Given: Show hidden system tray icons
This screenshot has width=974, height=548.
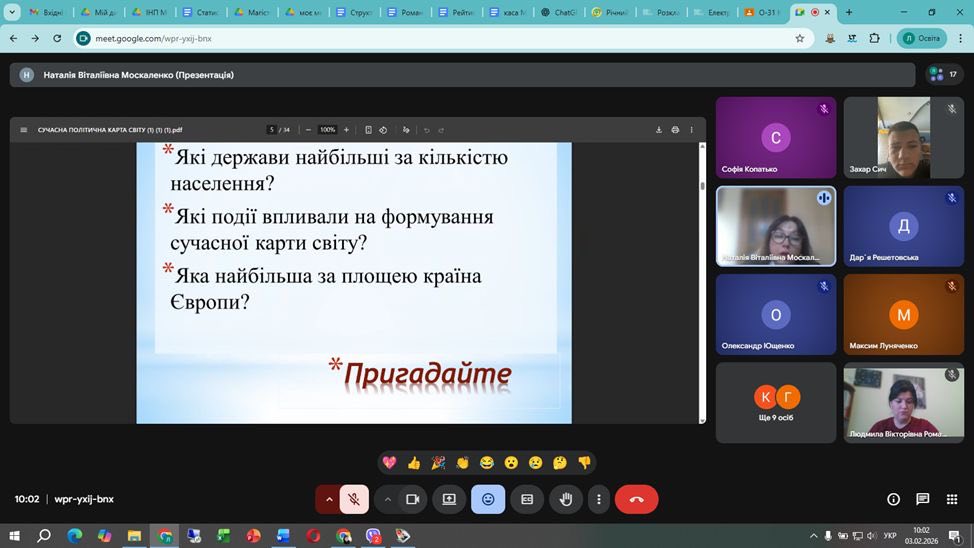Looking at the screenshot, I should coord(813,536).
